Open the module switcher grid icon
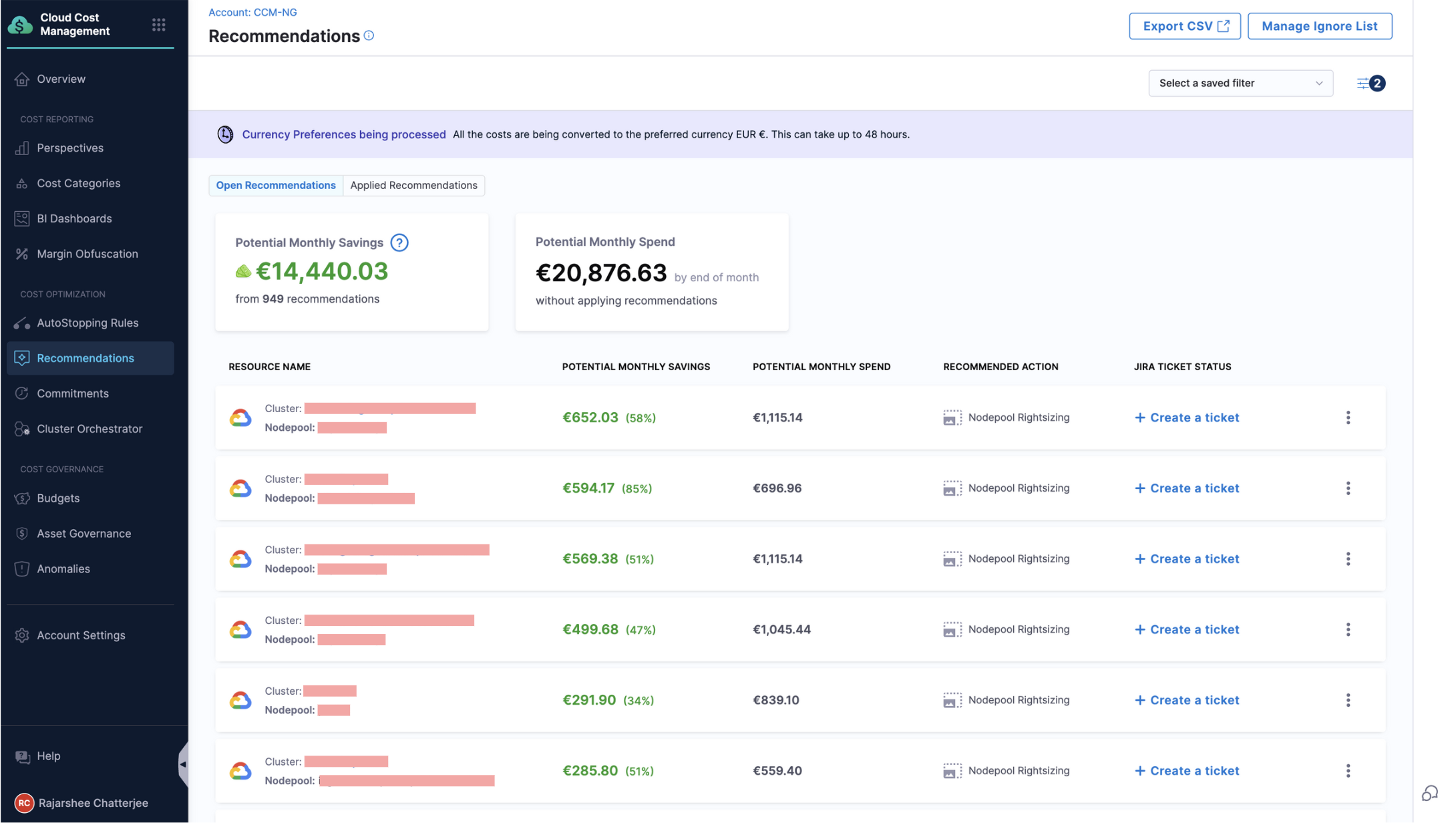The height and width of the screenshot is (827, 1456). tap(158, 25)
